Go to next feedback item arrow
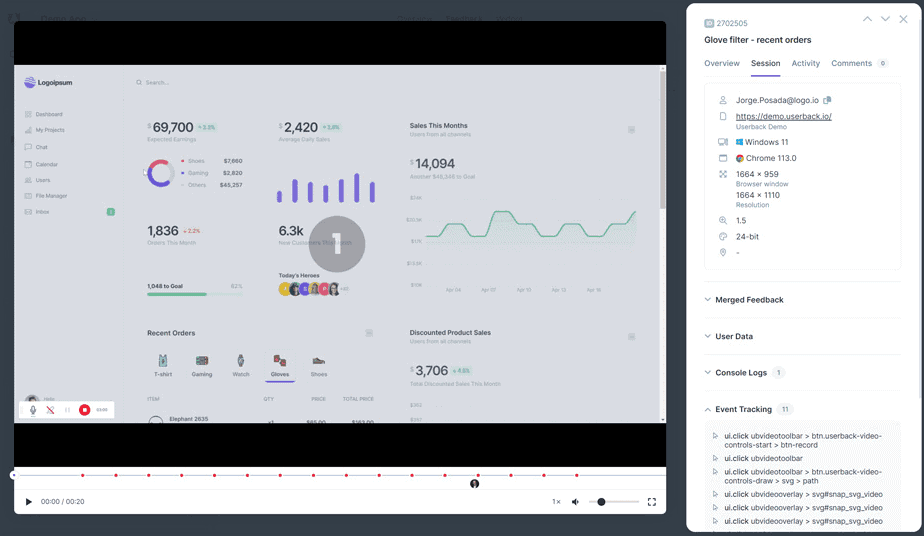This screenshot has height=536, width=924. (885, 19)
